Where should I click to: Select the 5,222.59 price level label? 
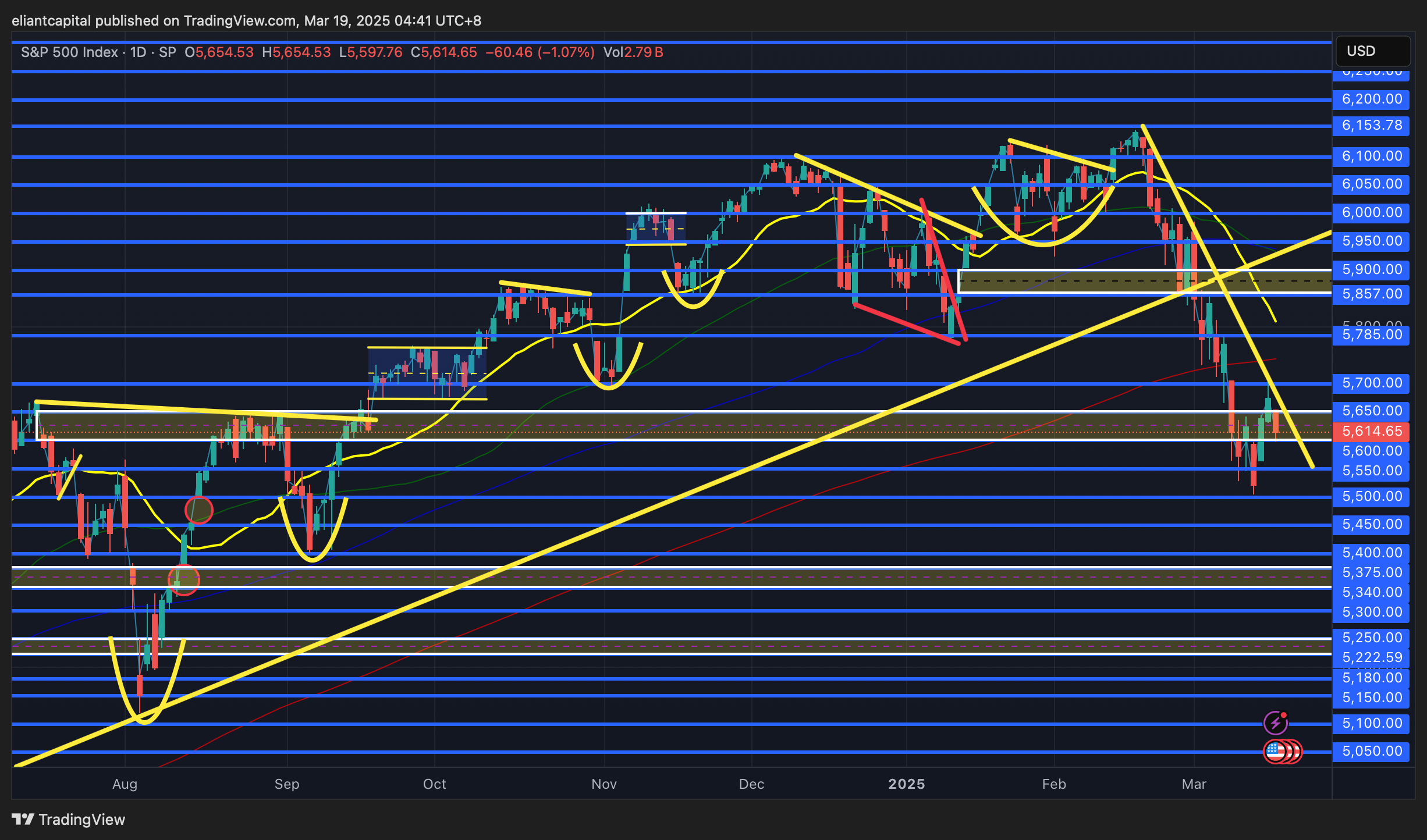[1371, 657]
